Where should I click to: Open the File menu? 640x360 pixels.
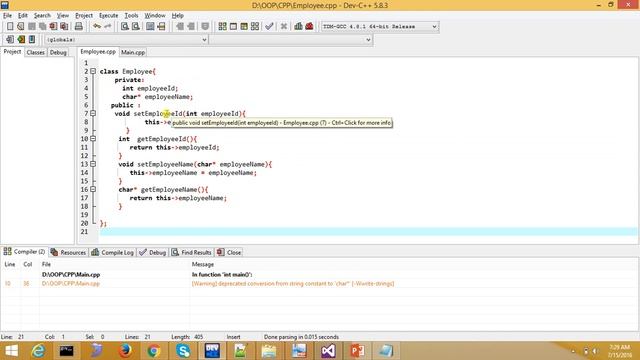pos(7,16)
